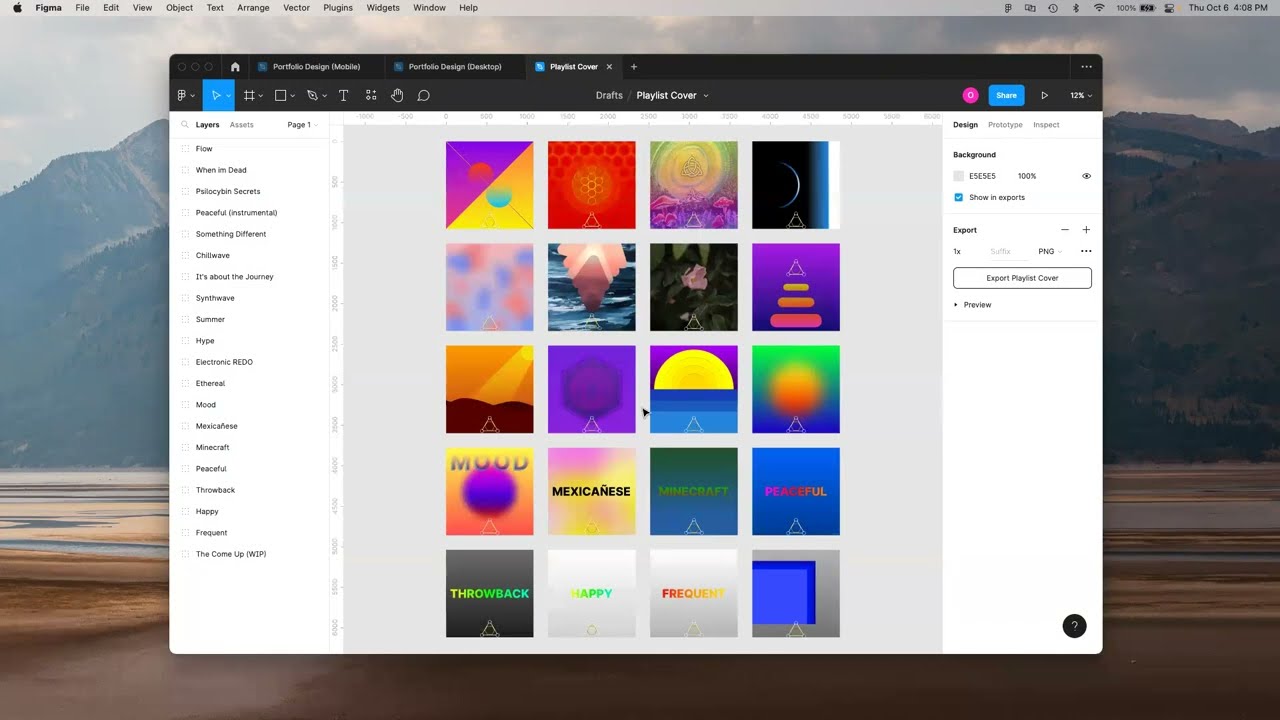Click the E5E5E5 hex value field
1280x720 pixels.
[x=982, y=176]
